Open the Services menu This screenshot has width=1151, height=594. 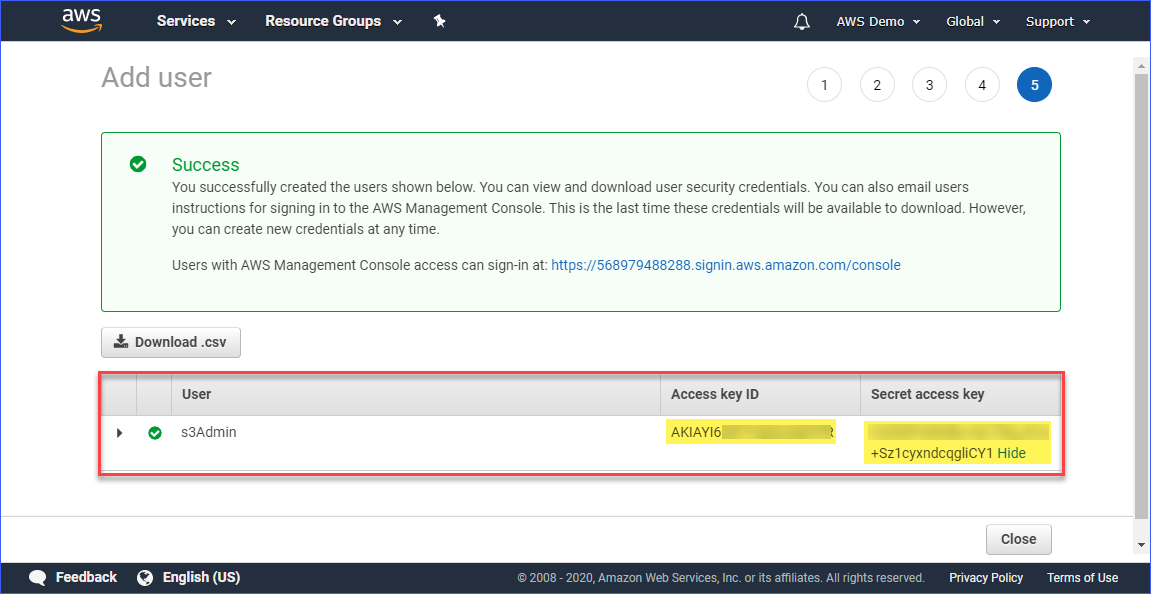pyautogui.click(x=188, y=20)
